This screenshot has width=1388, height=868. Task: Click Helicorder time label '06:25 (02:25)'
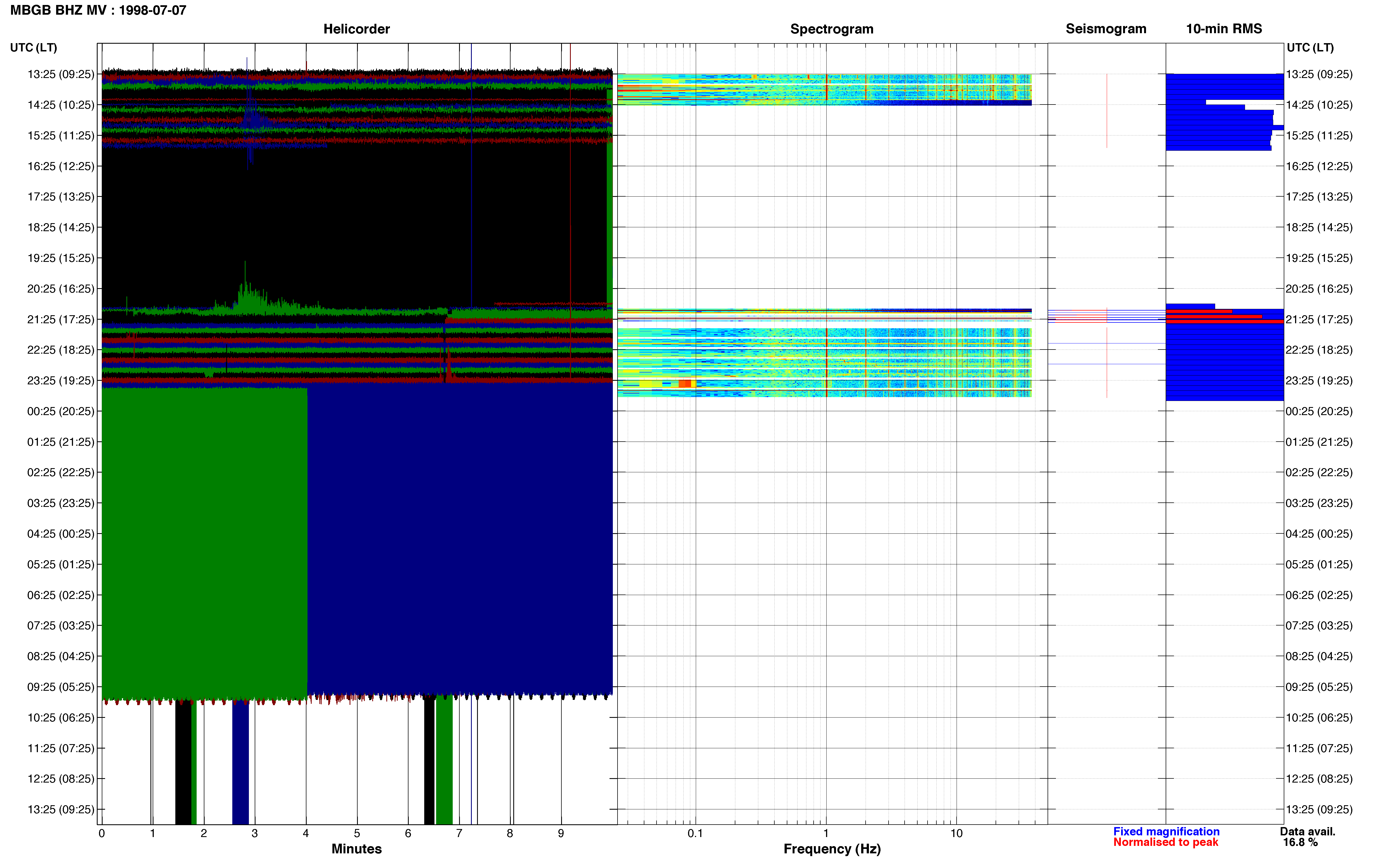click(61, 595)
